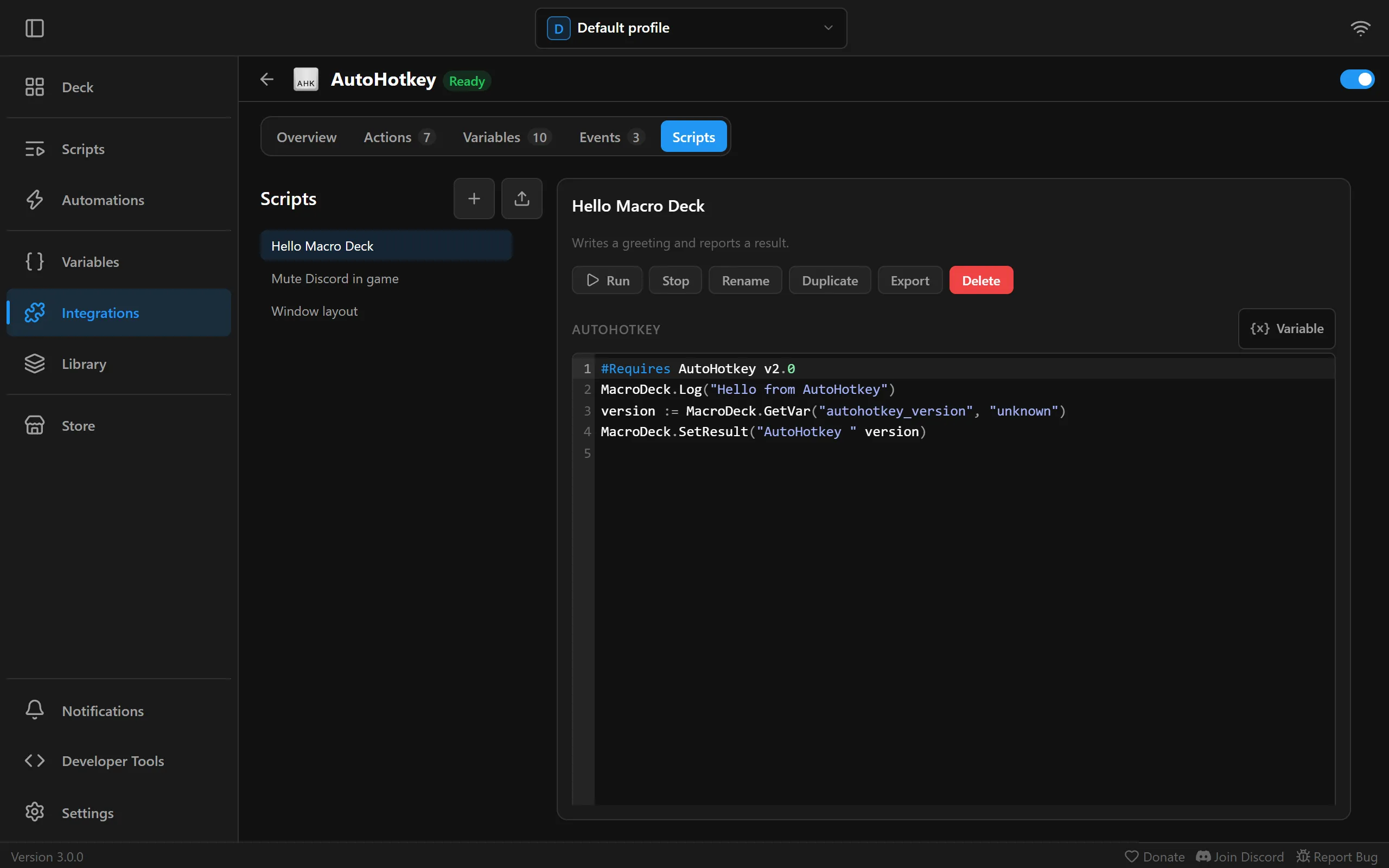
Task: Open the Library section
Action: tap(119, 363)
